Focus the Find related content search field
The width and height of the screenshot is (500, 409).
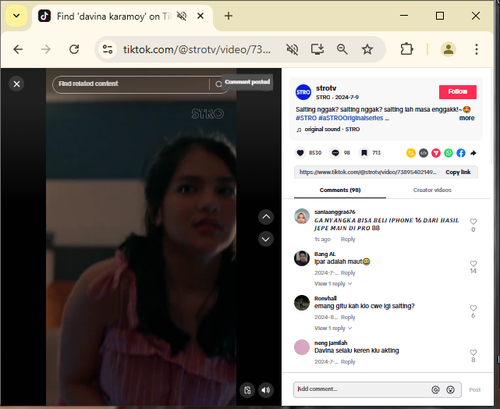pos(132,84)
